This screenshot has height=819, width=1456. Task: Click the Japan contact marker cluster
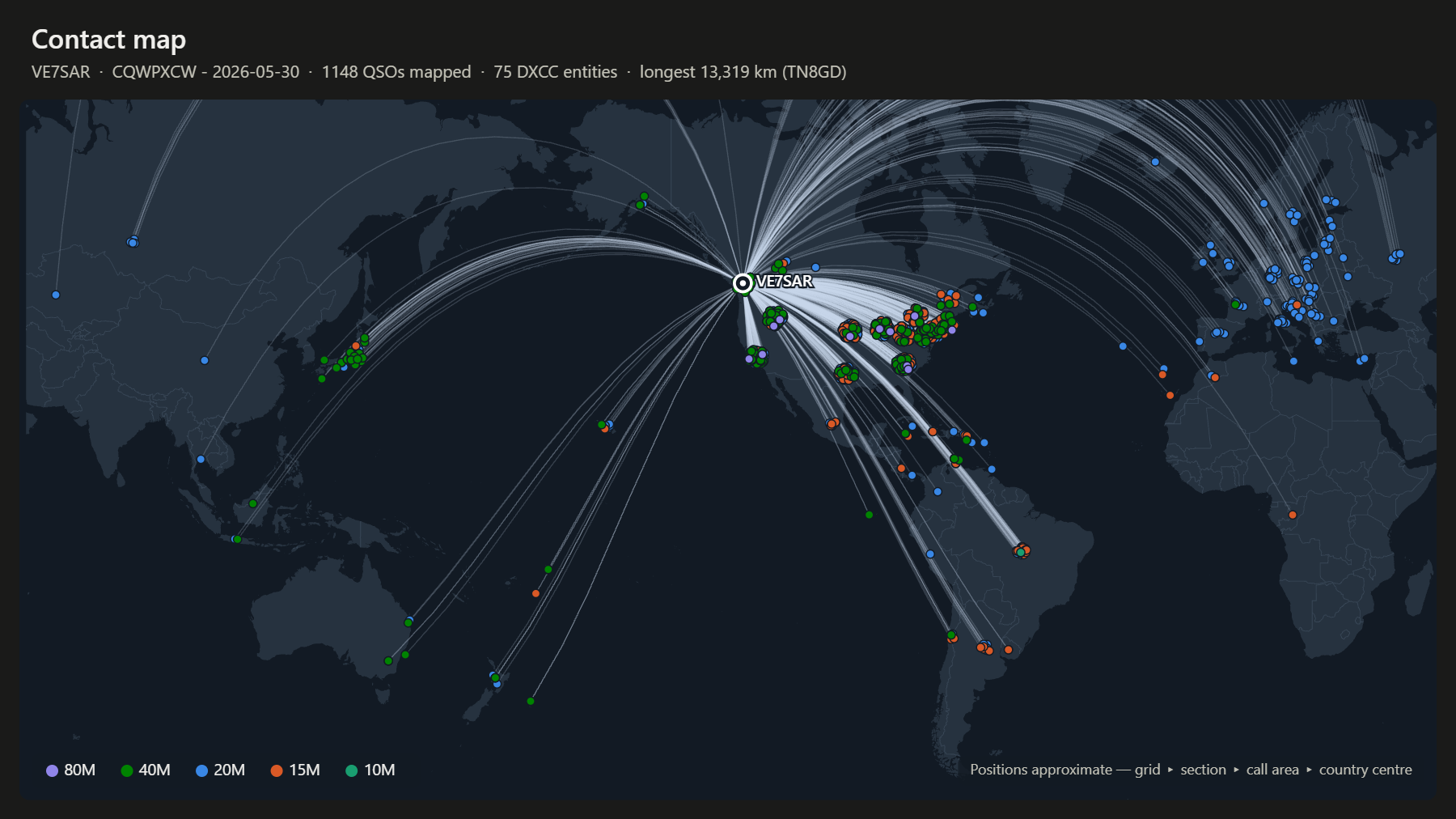(x=353, y=356)
